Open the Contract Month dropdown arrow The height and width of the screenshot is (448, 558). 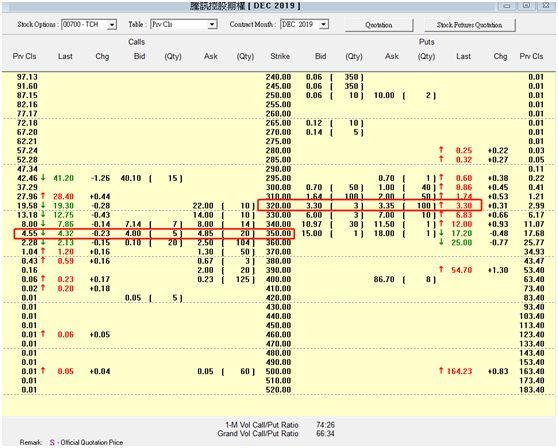click(323, 25)
